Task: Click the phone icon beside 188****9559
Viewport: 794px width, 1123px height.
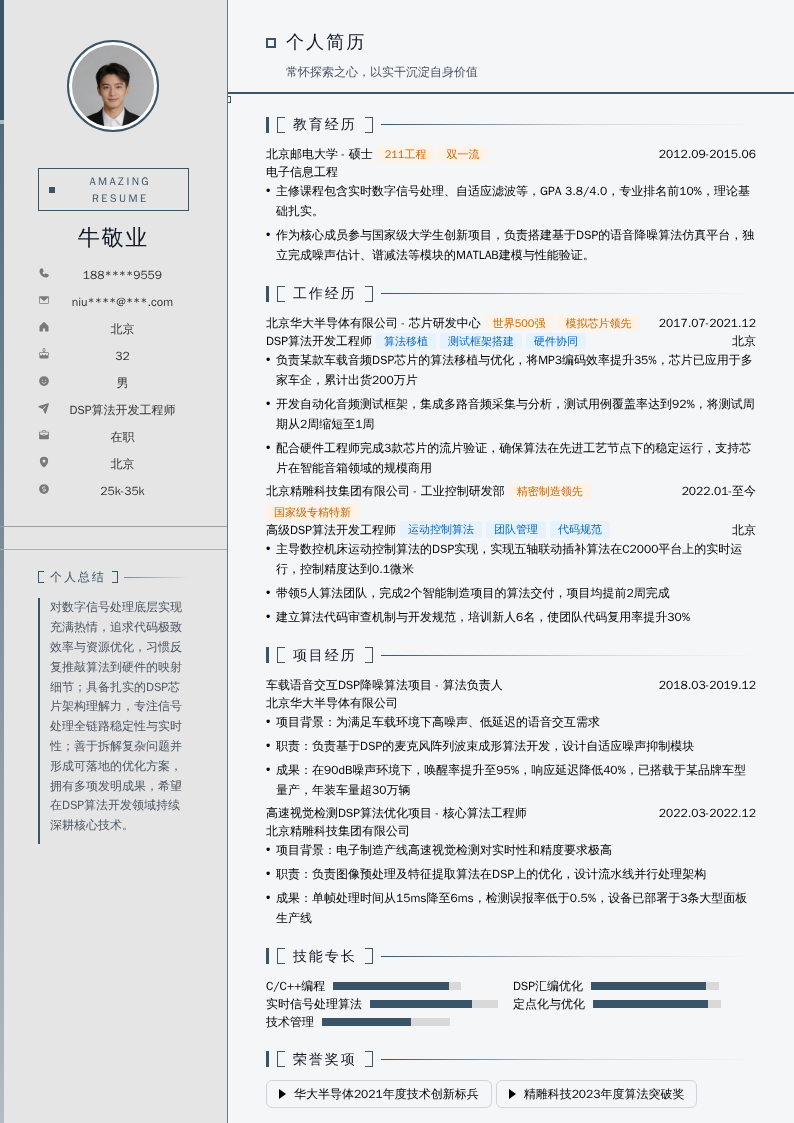Action: 44,273
